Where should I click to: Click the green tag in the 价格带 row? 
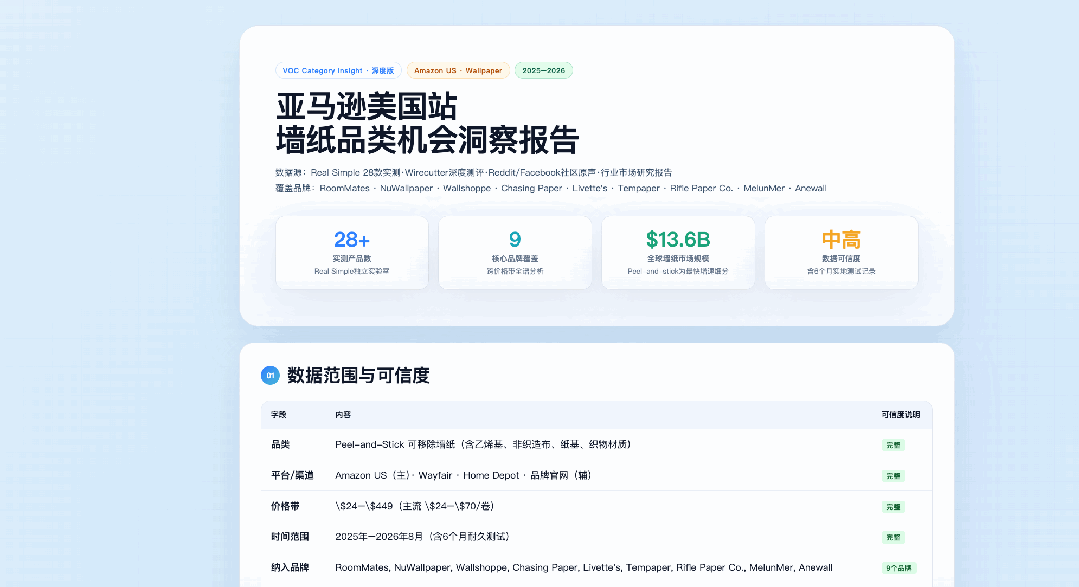893,507
